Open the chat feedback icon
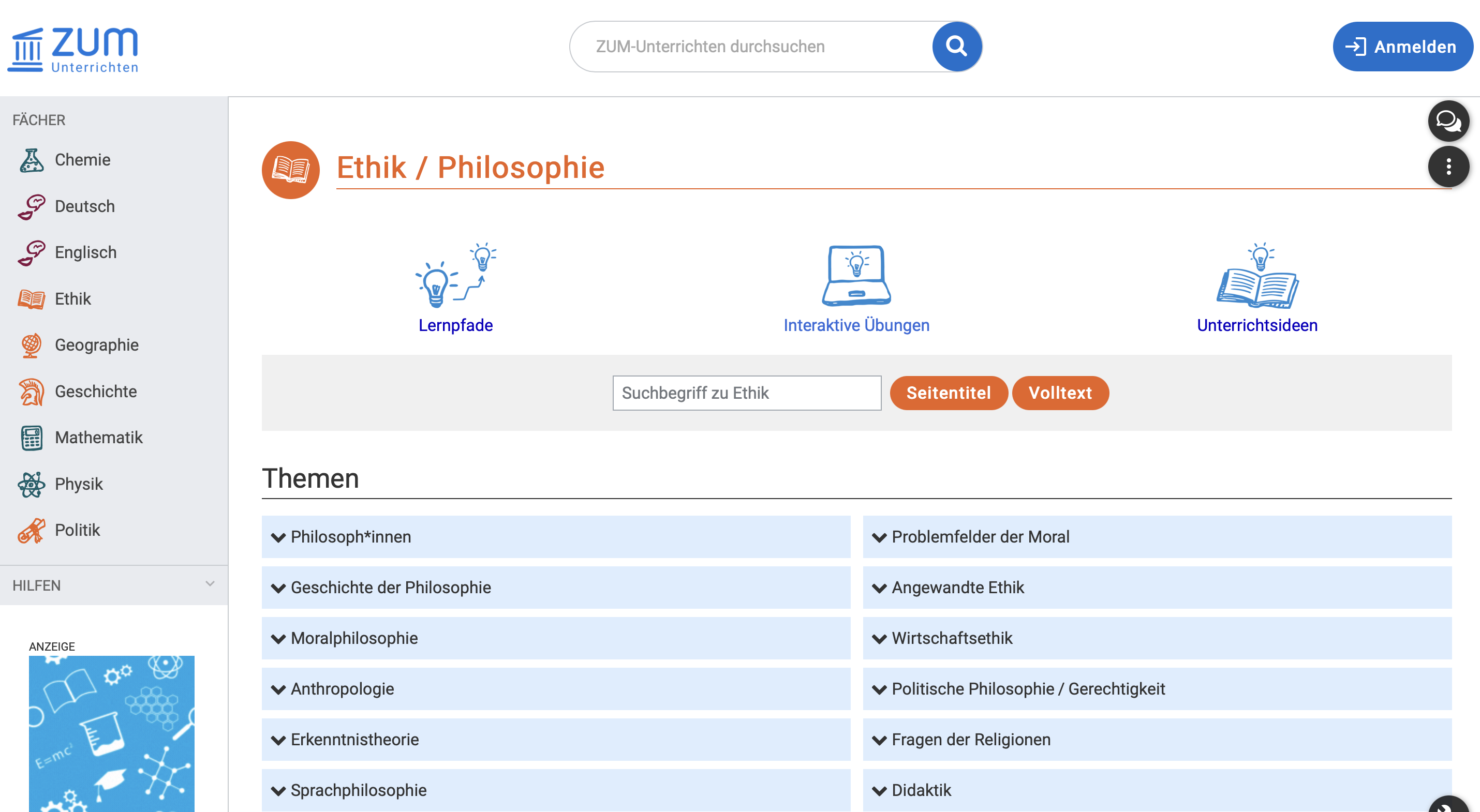 [1448, 121]
